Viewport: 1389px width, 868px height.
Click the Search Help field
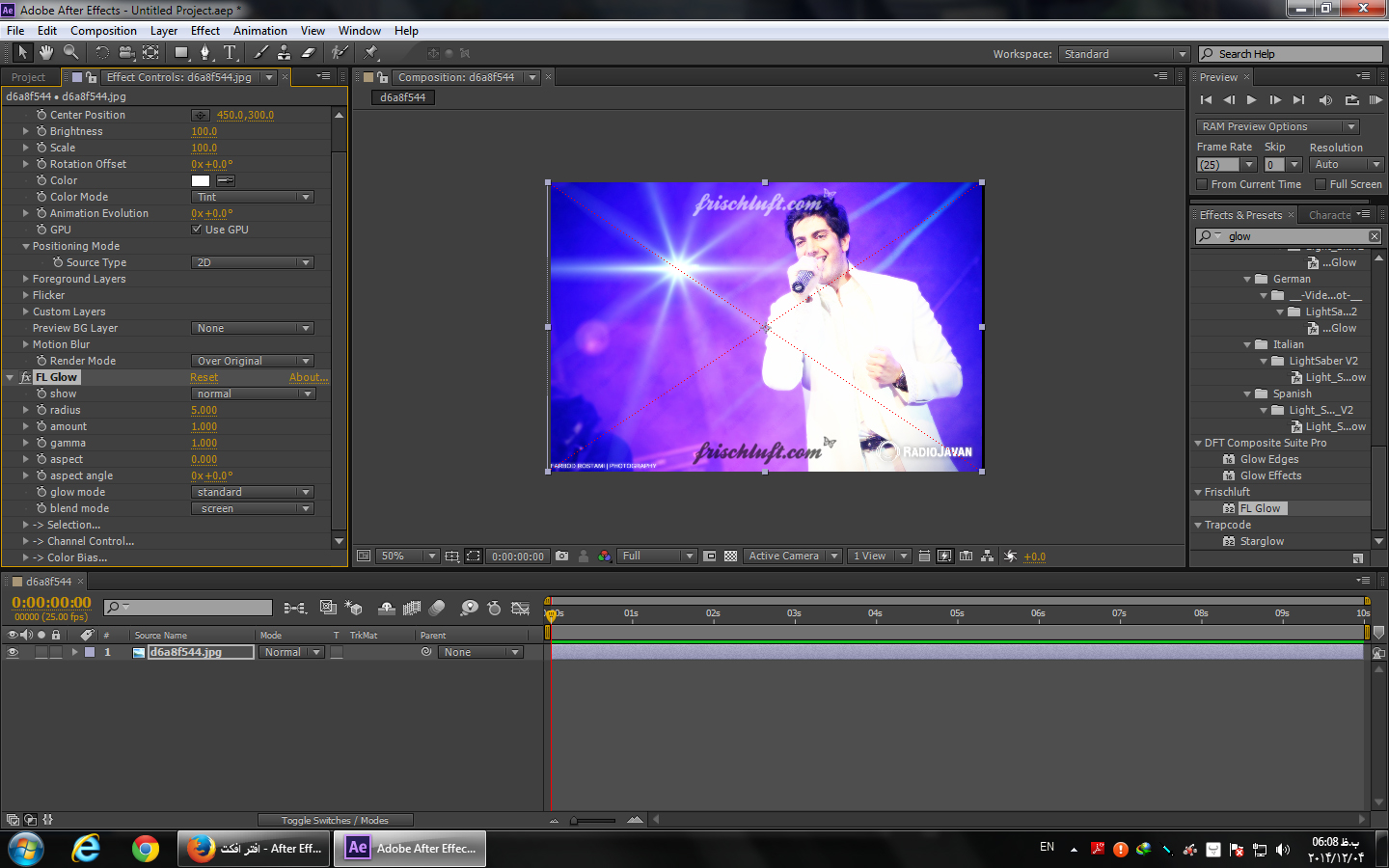[1291, 54]
